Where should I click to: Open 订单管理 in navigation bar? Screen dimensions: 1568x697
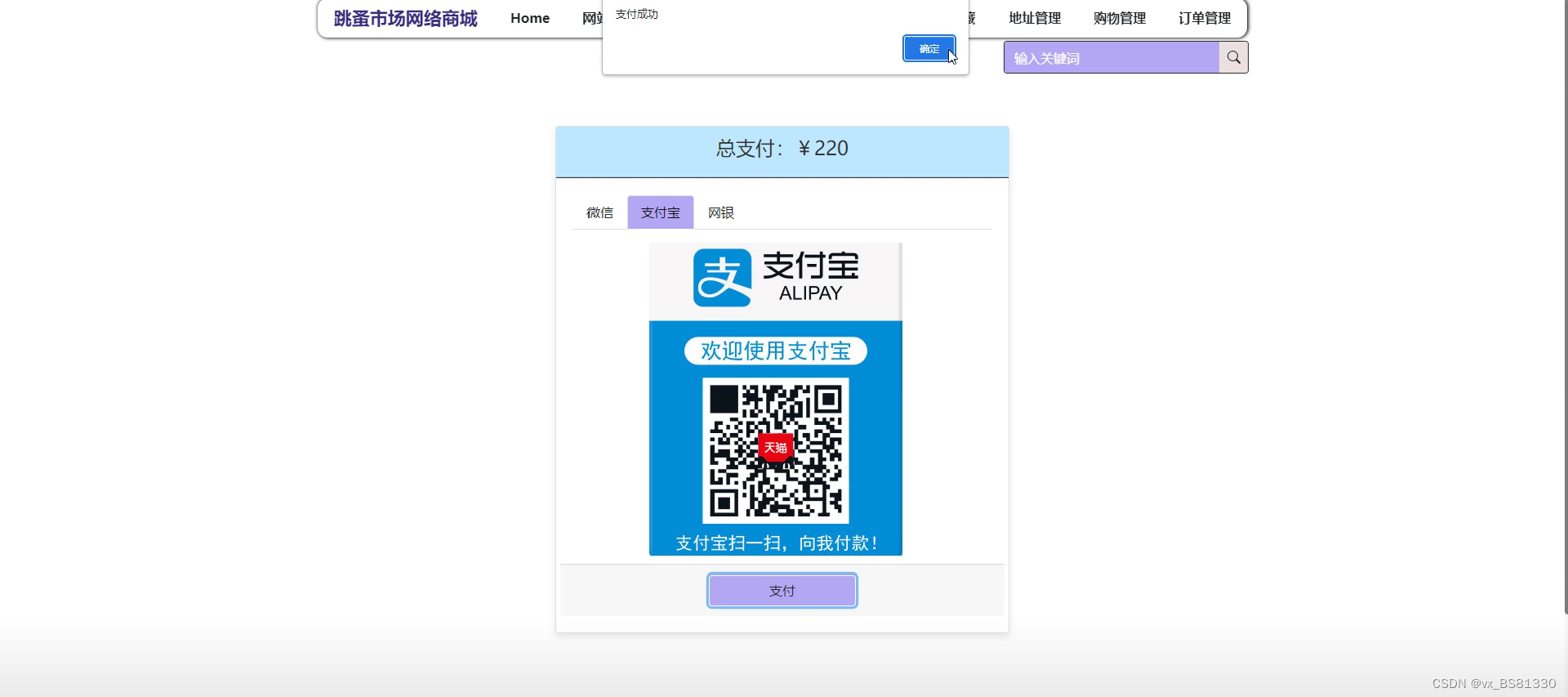(x=1205, y=18)
